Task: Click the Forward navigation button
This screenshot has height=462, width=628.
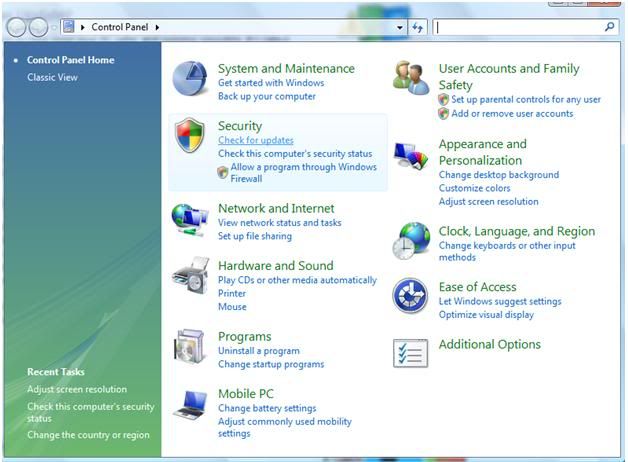Action: tap(39, 27)
